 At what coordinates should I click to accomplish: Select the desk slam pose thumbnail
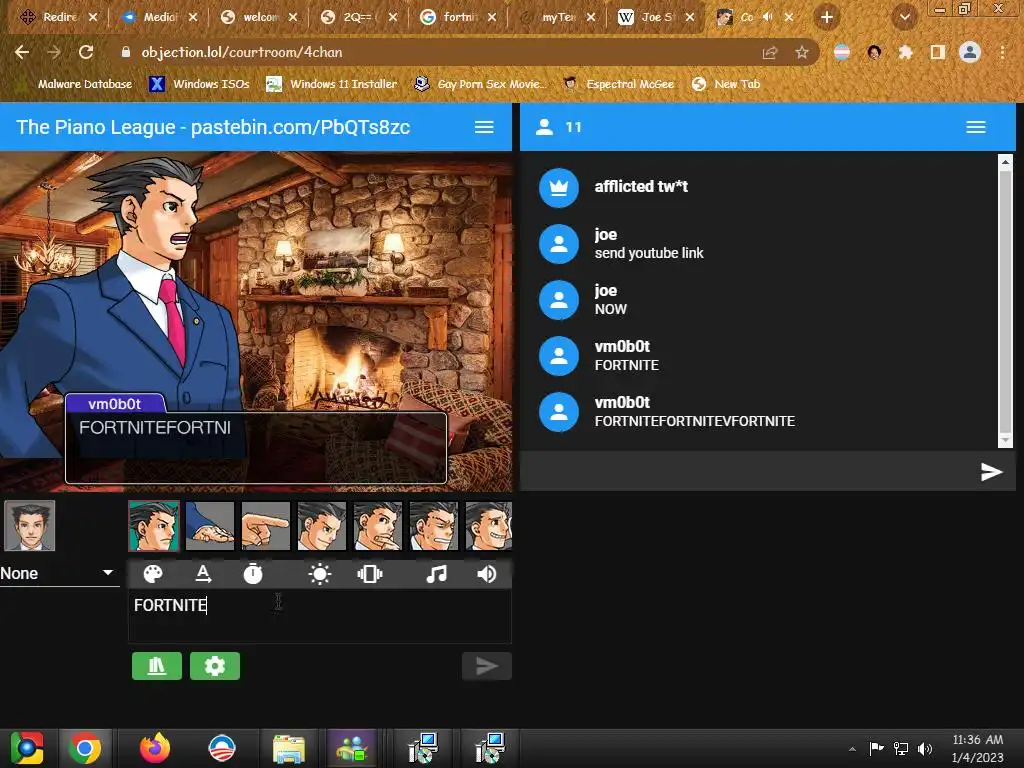pos(210,526)
